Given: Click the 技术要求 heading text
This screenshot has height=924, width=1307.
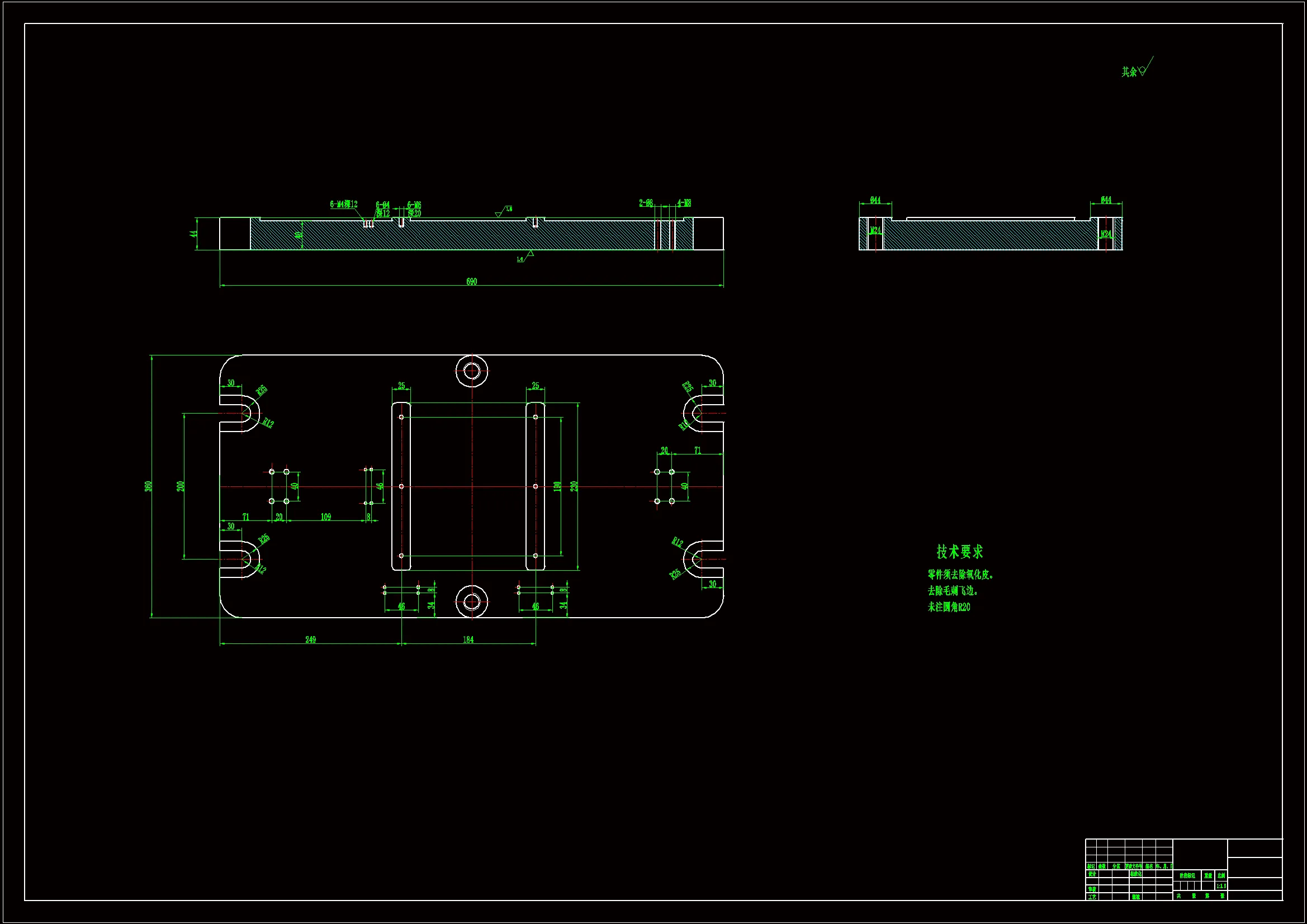Looking at the screenshot, I should pyautogui.click(x=960, y=552).
